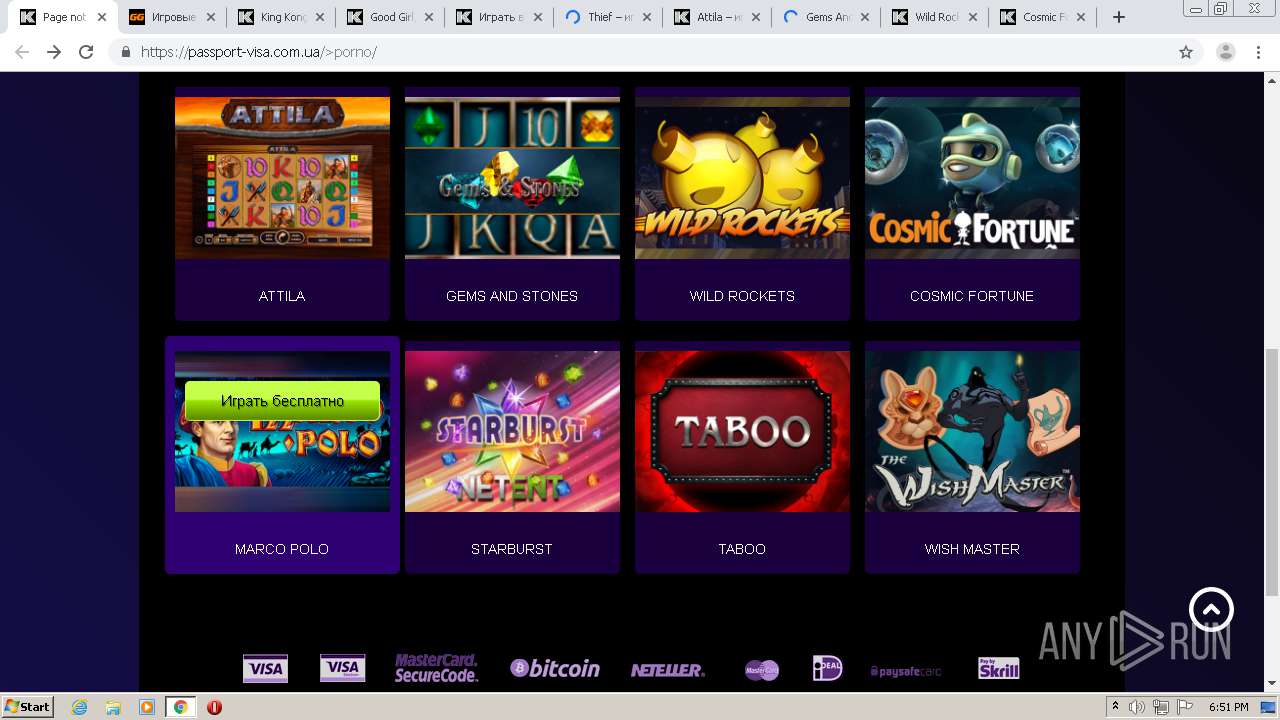Click the page vertical scrollbar thumb
Screen dimensions: 1280x720
point(1271,471)
